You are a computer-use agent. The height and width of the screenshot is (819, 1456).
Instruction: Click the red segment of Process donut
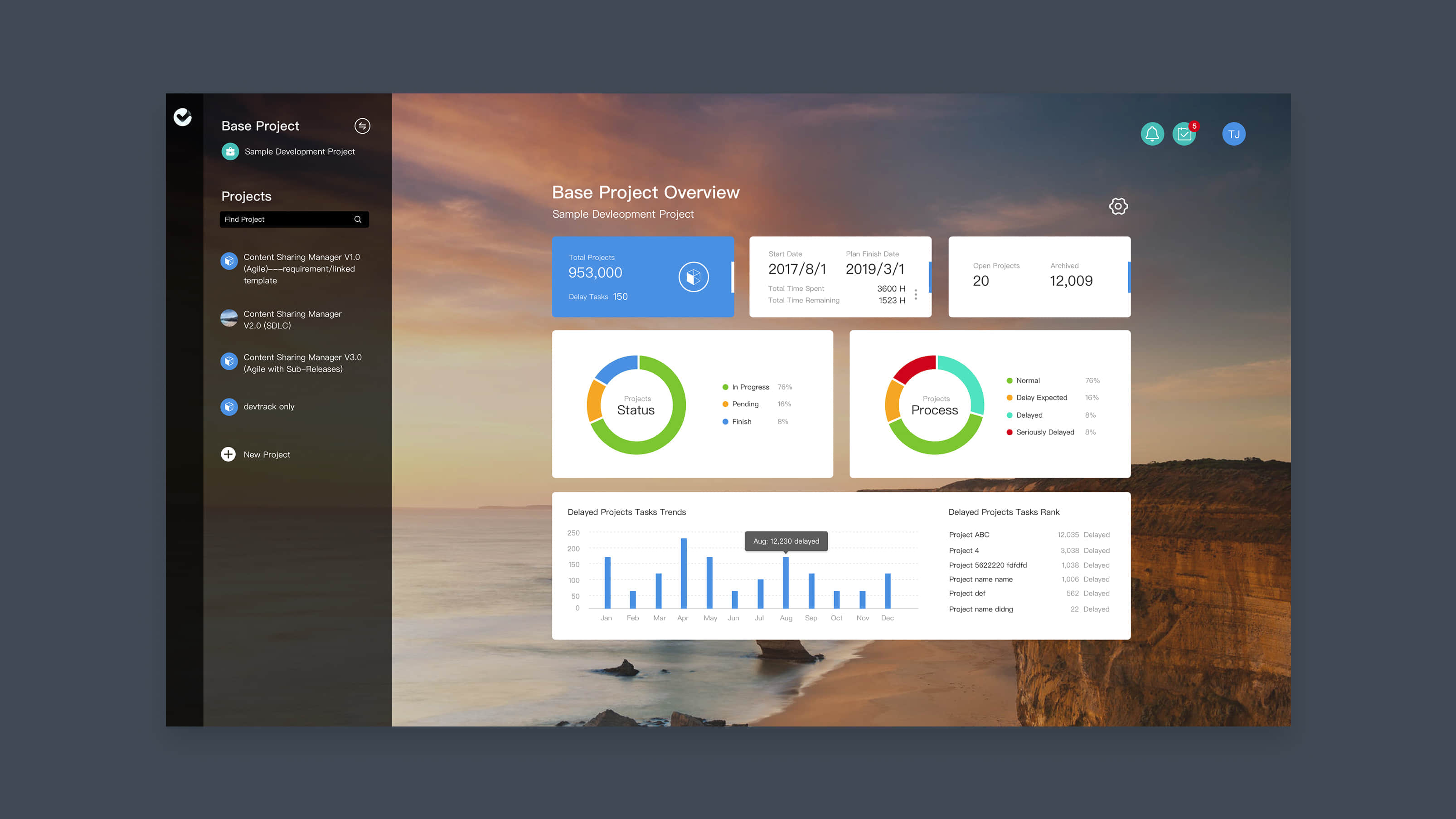click(x=913, y=367)
